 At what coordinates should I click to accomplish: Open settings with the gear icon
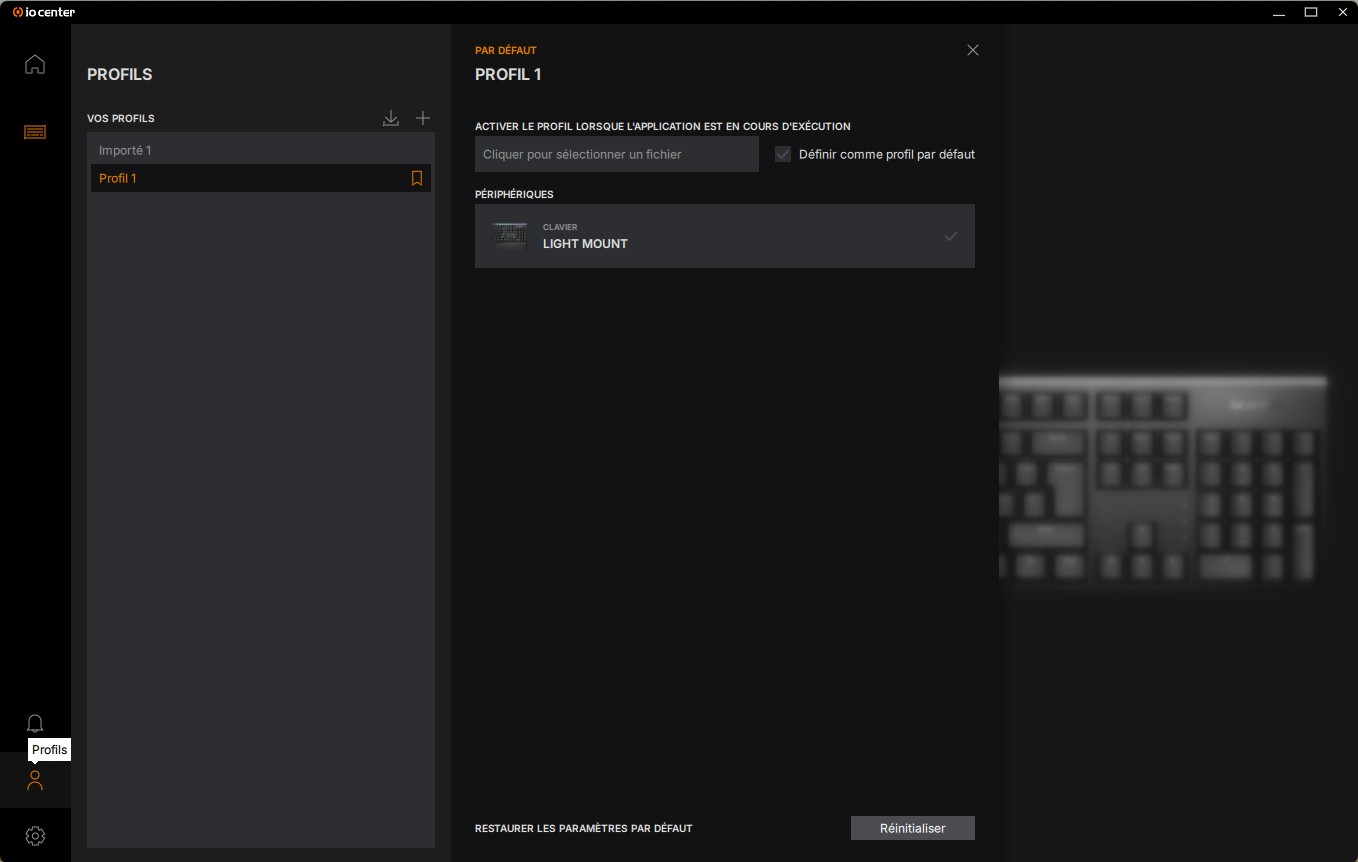(35, 836)
